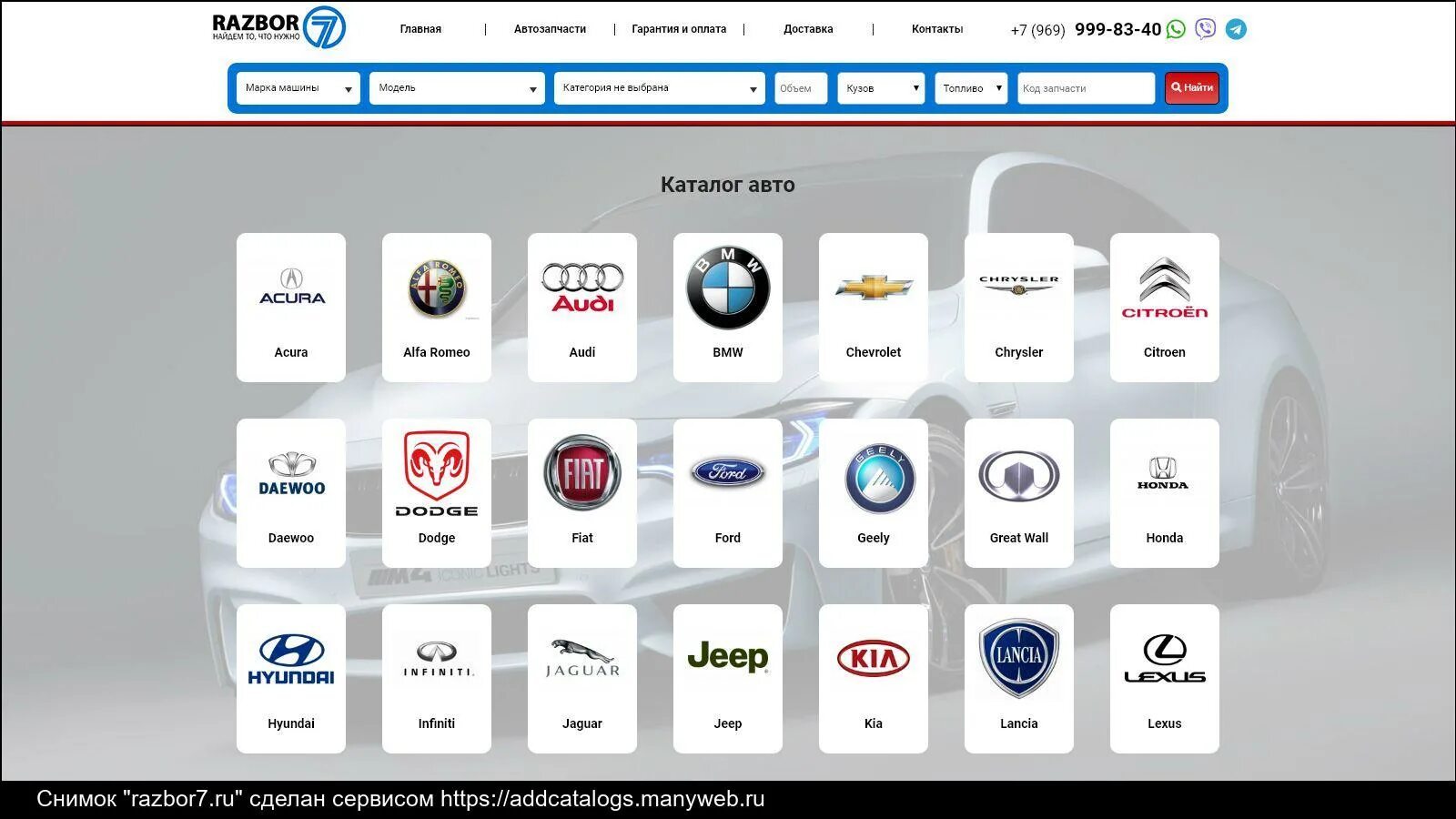Open the Jaguar leaping cat logo
The width and height of the screenshot is (1456, 819).
[x=582, y=658]
